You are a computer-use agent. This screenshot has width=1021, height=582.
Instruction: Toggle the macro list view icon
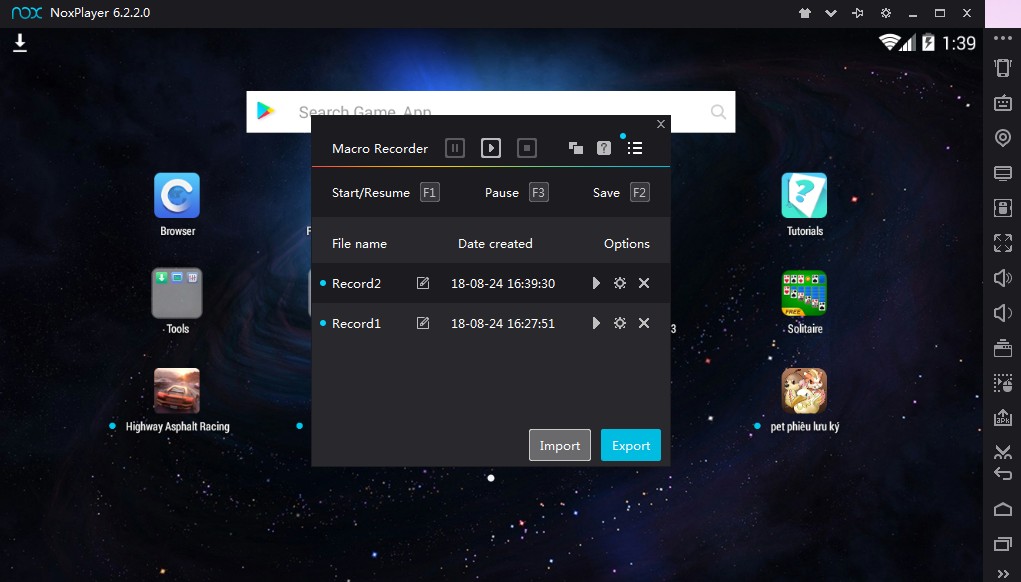click(635, 148)
